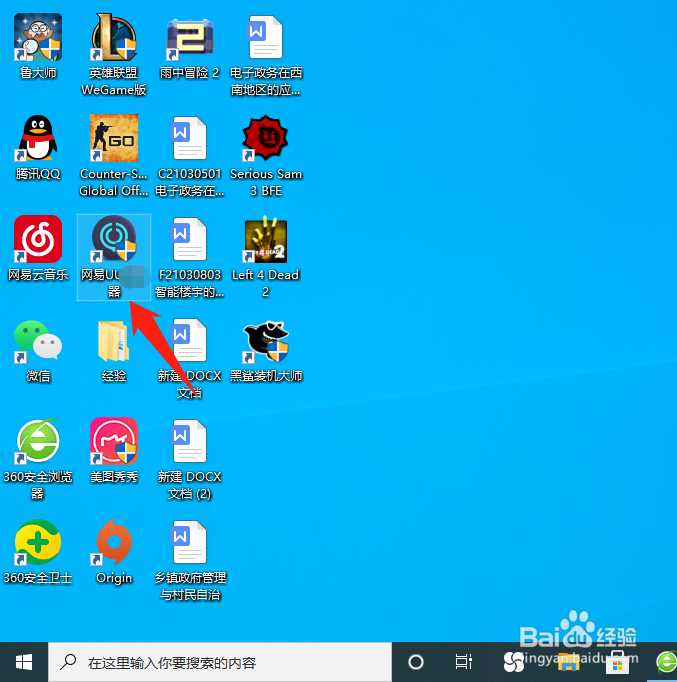Select F21030803 智能楼宇的 document
The height and width of the screenshot is (682, 677).
[x=190, y=239]
